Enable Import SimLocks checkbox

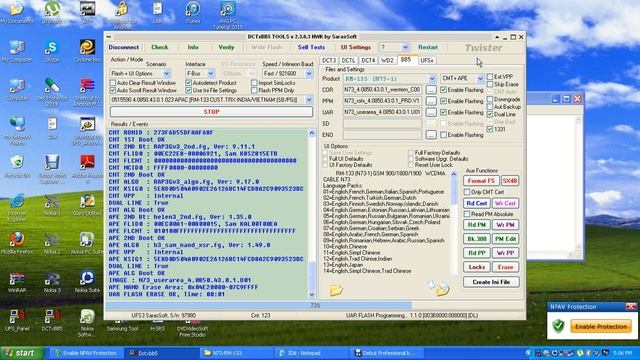pos(254,83)
